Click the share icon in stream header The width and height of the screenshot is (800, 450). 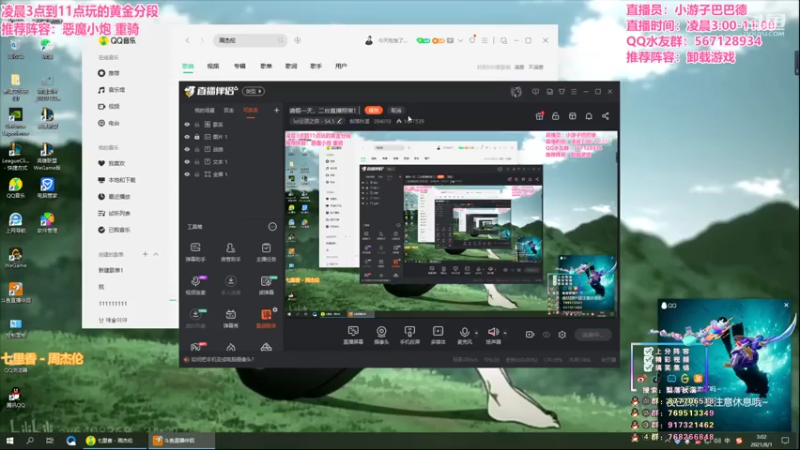click(606, 116)
